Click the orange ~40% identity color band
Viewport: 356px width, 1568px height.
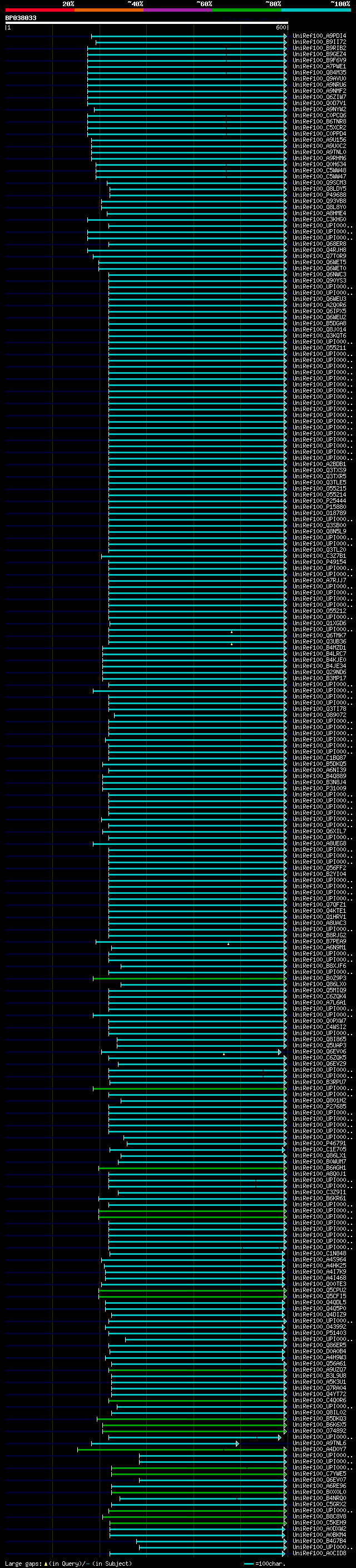tap(109, 10)
